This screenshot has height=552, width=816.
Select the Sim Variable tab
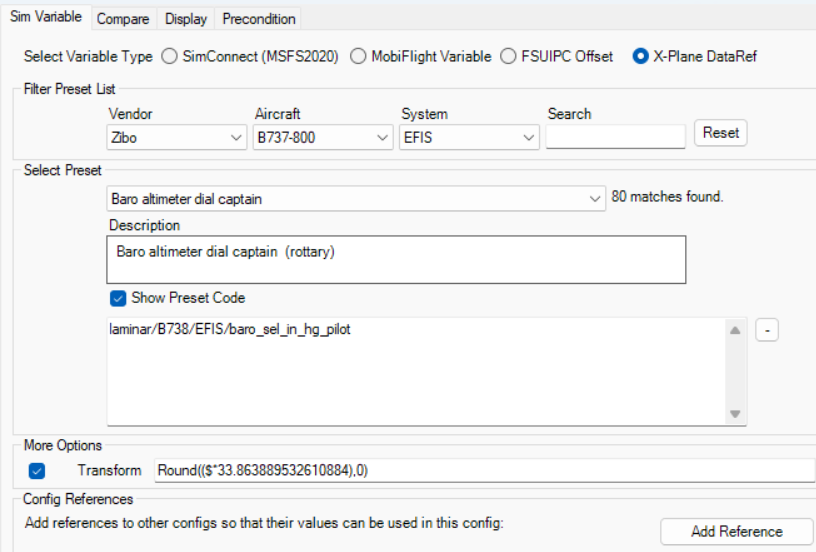click(x=46, y=17)
